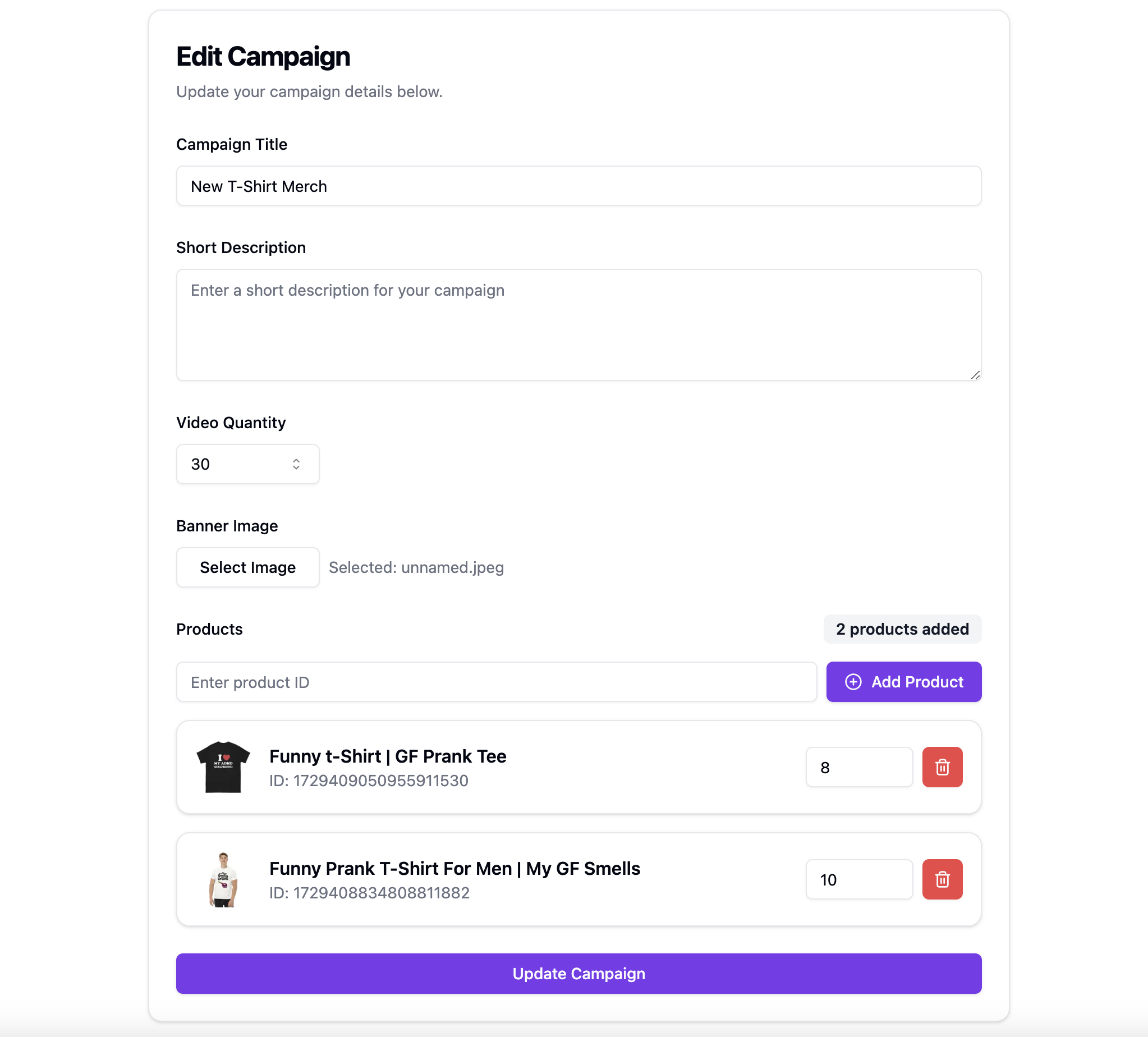Screen dimensions: 1148x1037
Task: Open the Video Quantity selector showing 30
Action: 247,464
